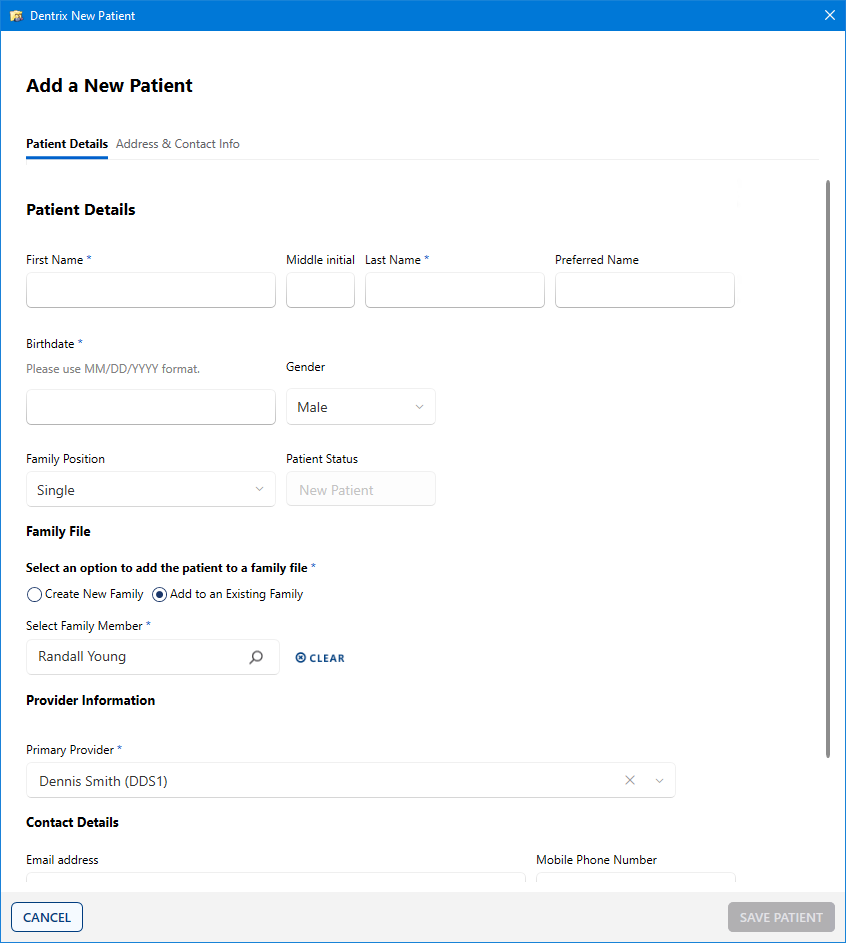Select the Create New Family radio button
The width and height of the screenshot is (846, 943).
34,594
